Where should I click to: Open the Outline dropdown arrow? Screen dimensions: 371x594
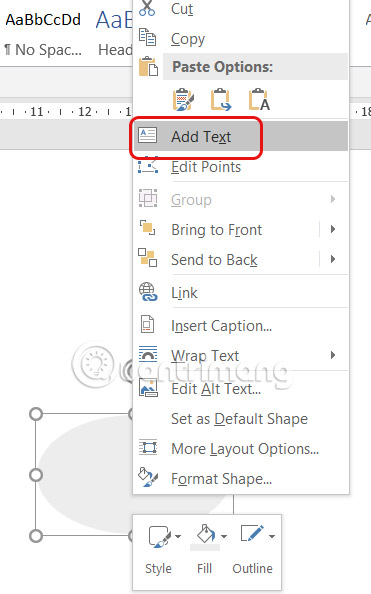click(272, 536)
